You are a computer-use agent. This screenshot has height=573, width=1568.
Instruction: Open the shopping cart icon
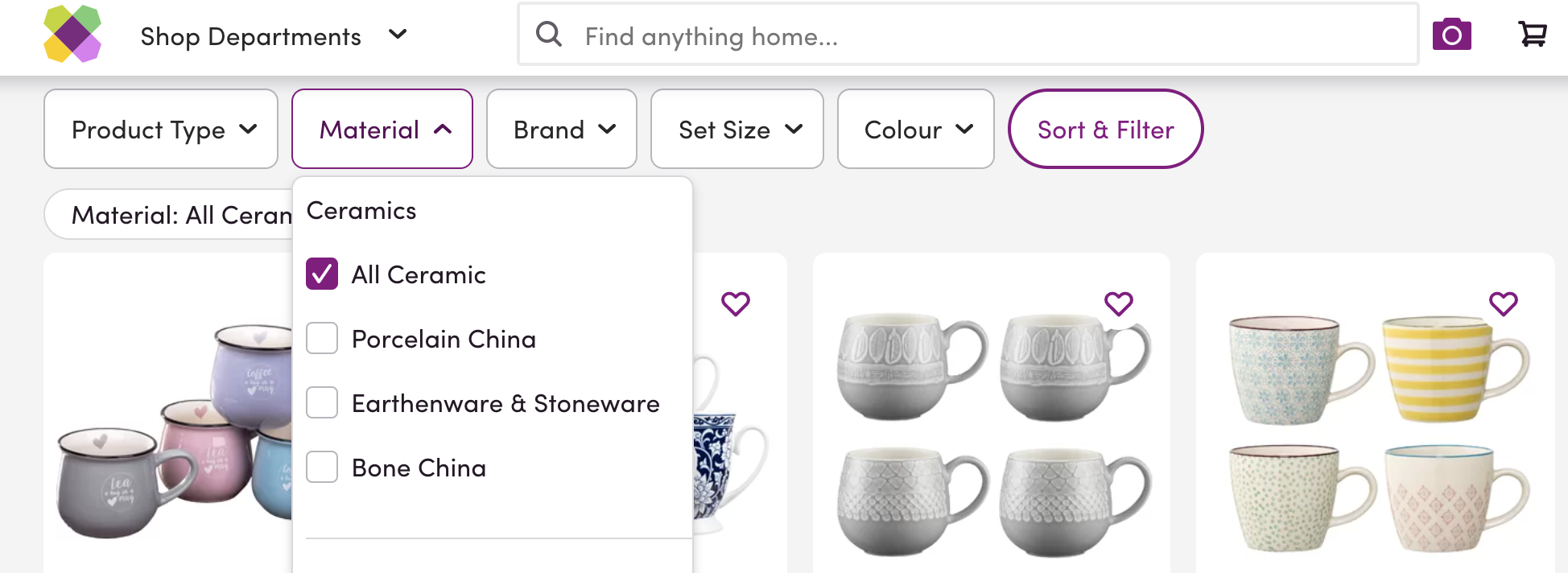(1532, 35)
